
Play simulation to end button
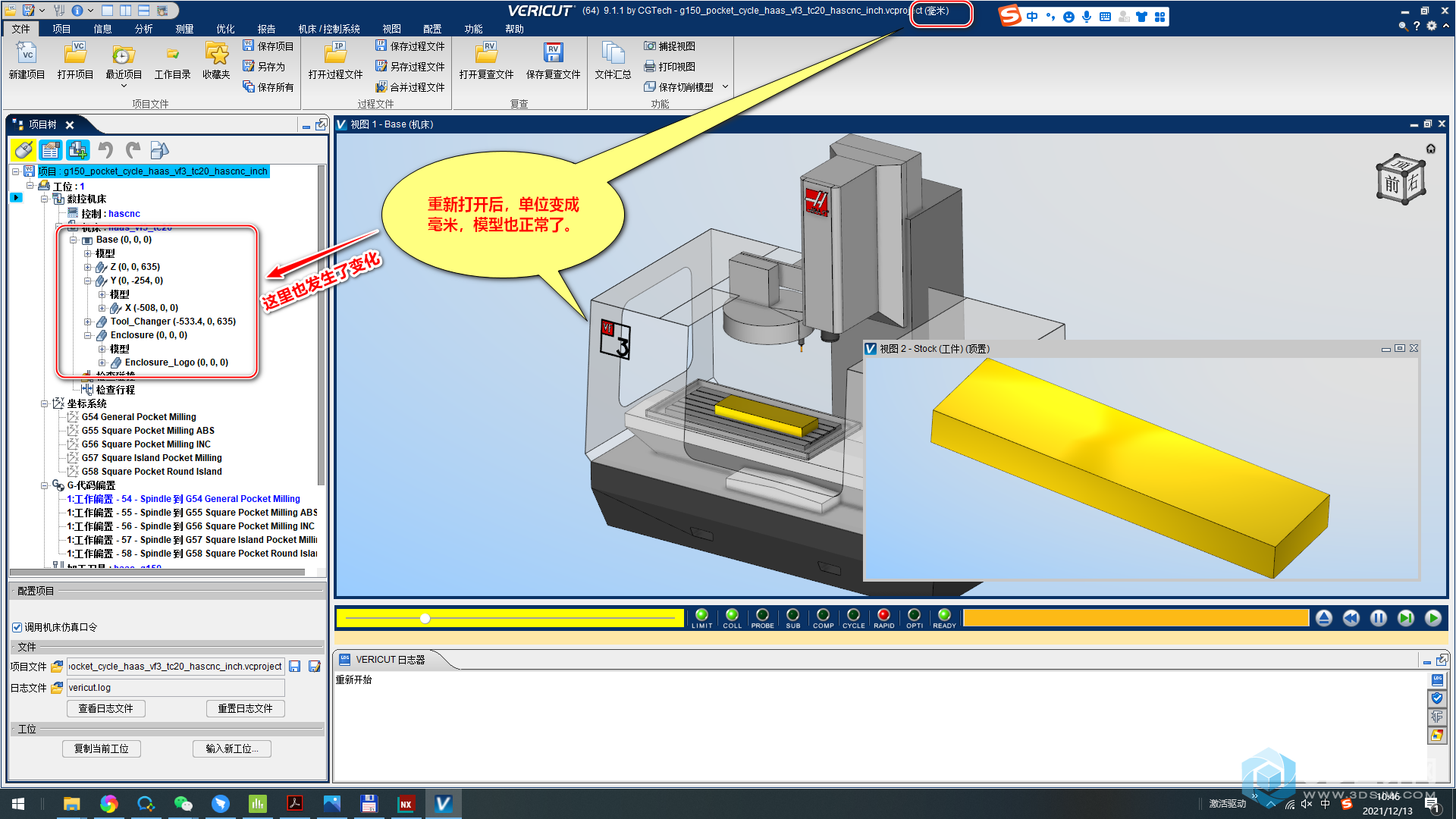pos(1433,619)
